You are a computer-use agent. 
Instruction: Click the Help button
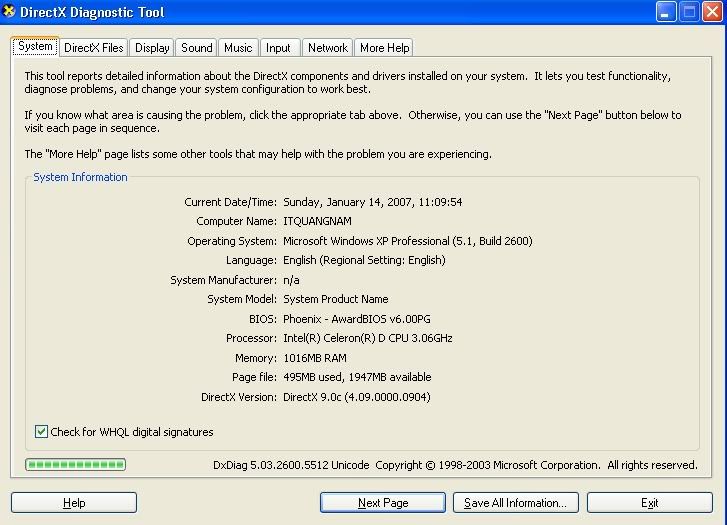point(74,503)
